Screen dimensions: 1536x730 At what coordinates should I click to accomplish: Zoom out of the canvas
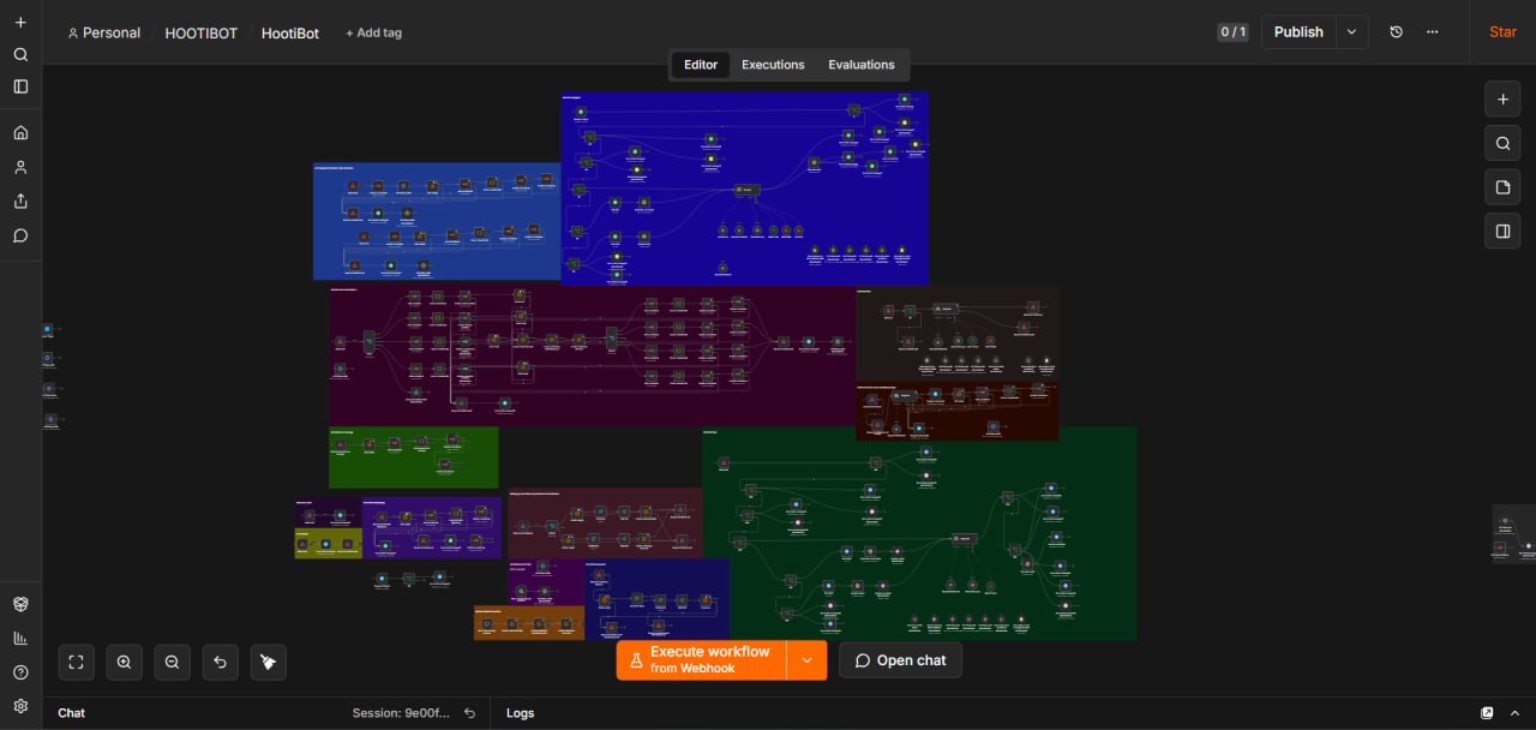[172, 662]
